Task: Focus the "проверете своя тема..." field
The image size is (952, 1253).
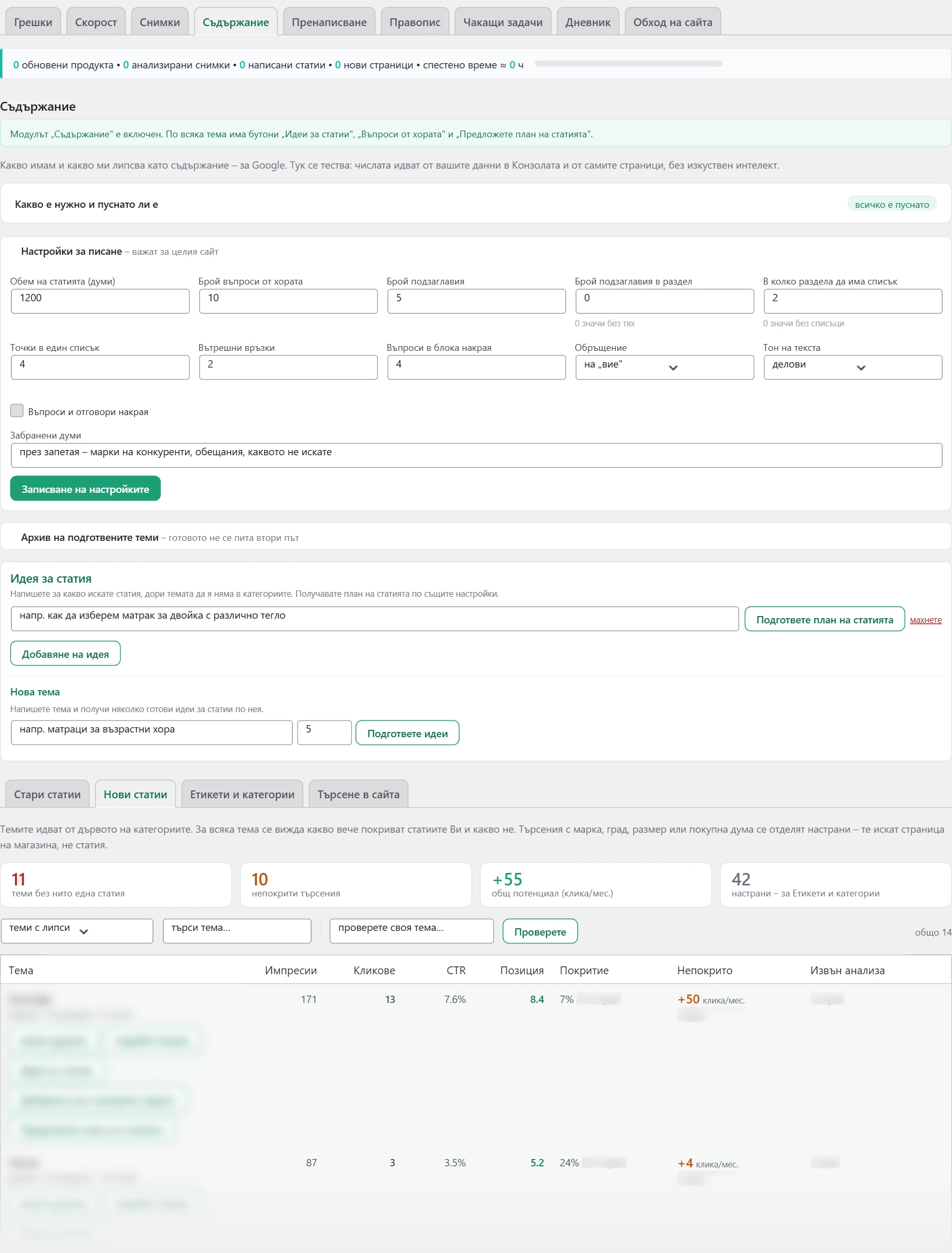Action: (411, 930)
